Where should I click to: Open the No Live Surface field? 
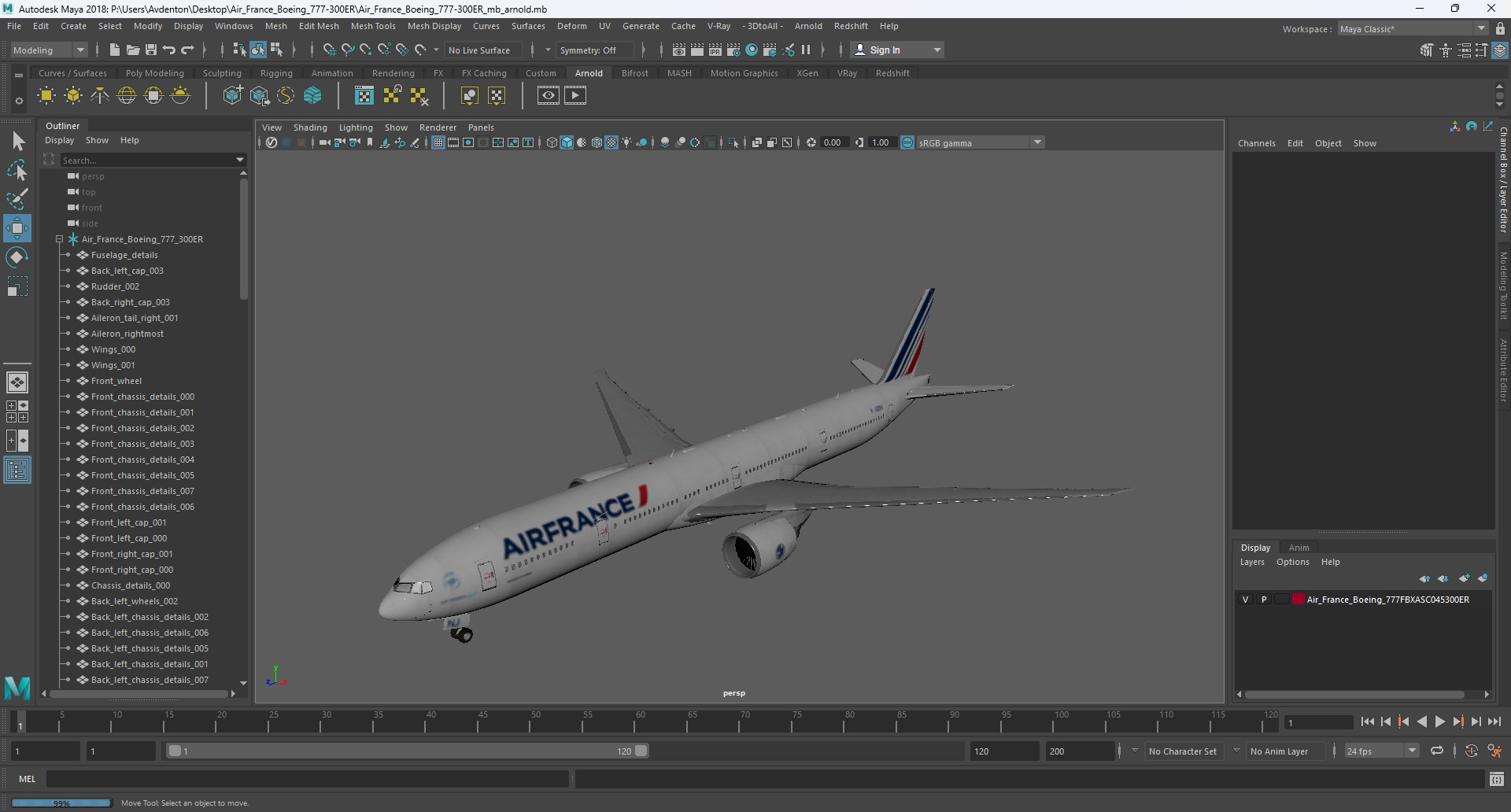483,50
